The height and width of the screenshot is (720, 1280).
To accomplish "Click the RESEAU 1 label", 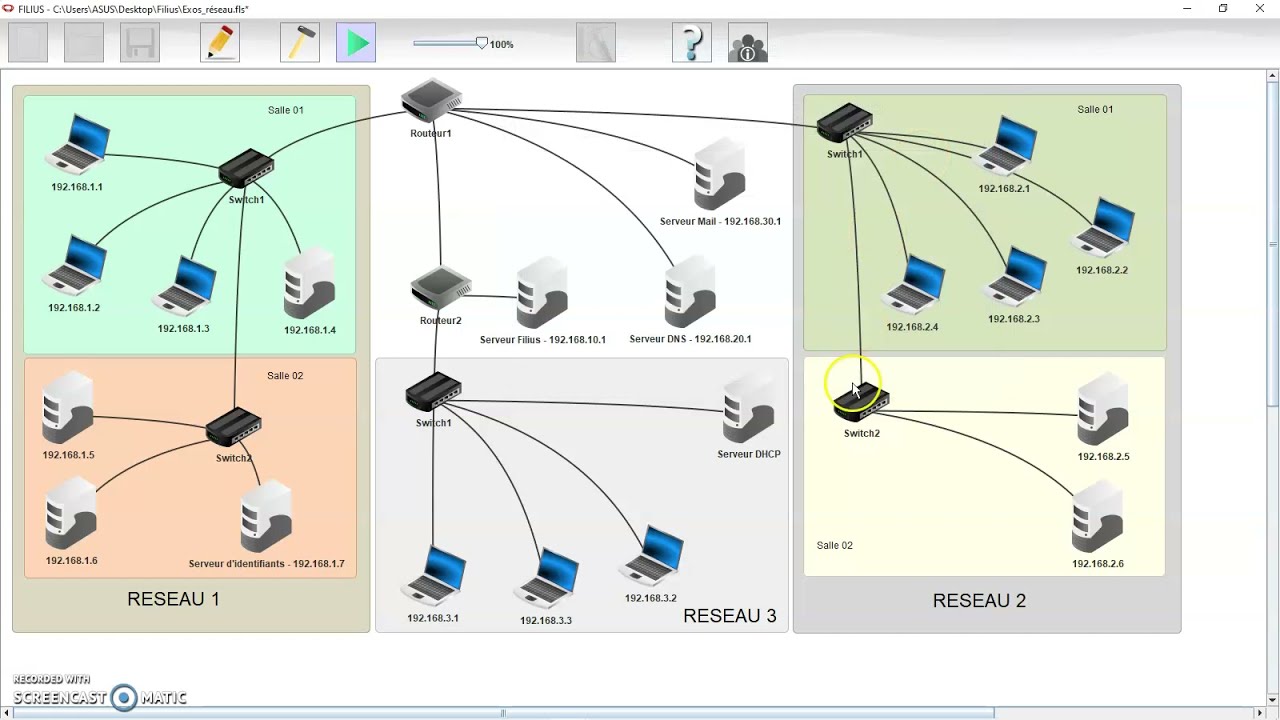I will pos(173,599).
